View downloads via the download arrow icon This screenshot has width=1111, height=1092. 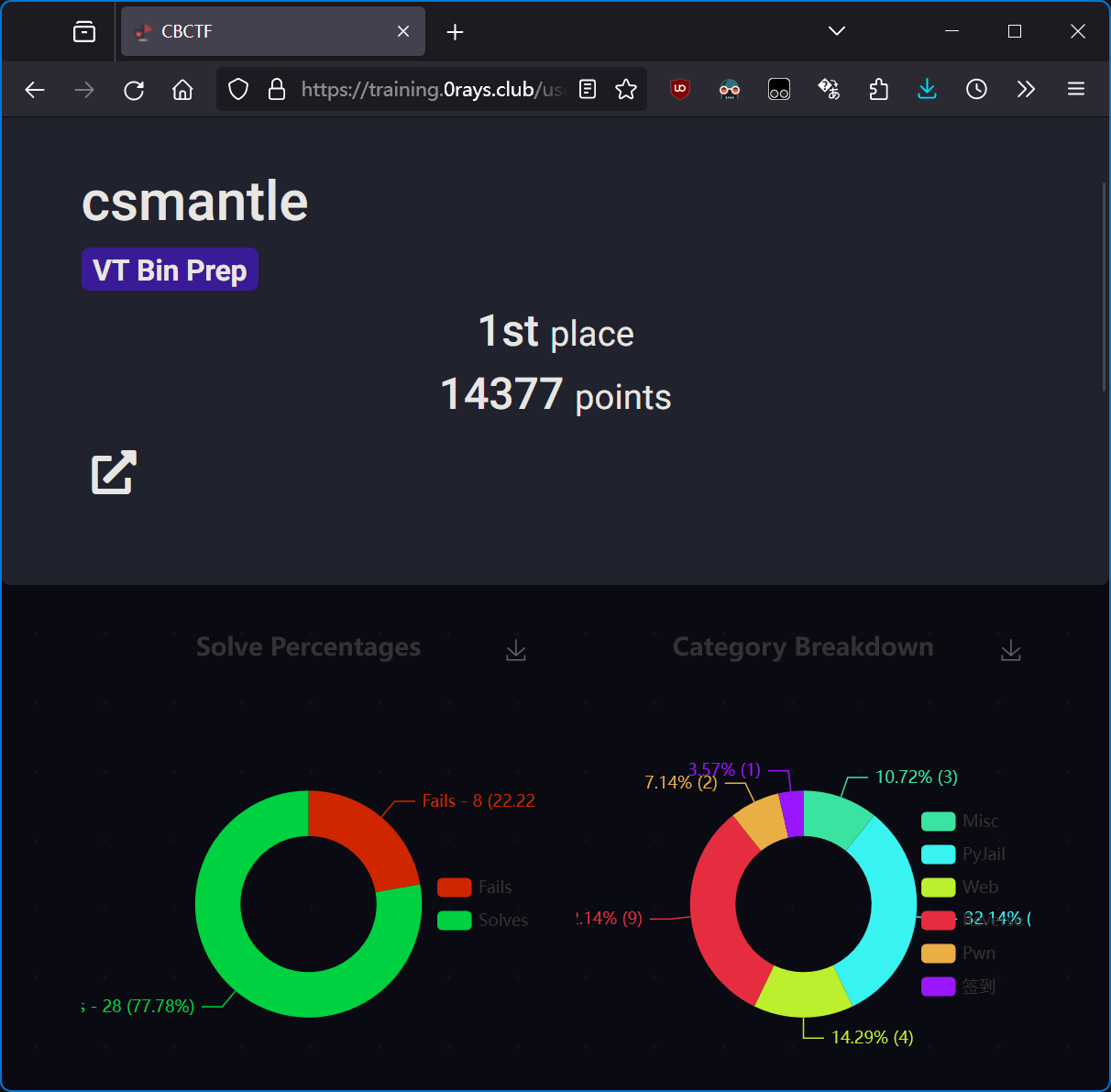click(927, 89)
